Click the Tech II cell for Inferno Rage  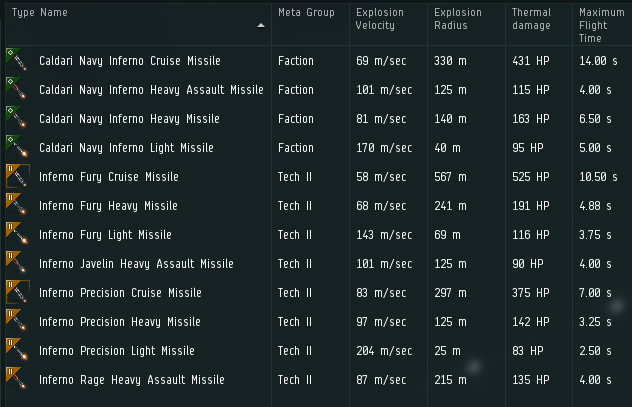295,380
